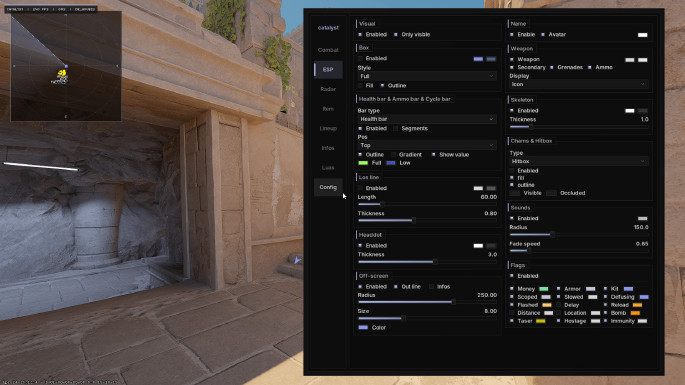Toggle the Only visible checkbox
Screen dimensions: 685x385
(396, 35)
